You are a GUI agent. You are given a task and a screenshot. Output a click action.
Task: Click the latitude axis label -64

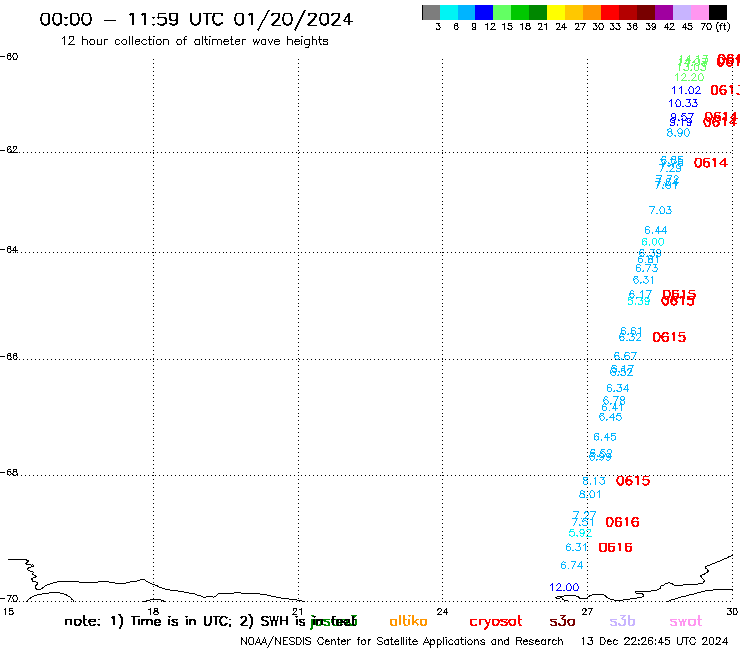[9, 249]
